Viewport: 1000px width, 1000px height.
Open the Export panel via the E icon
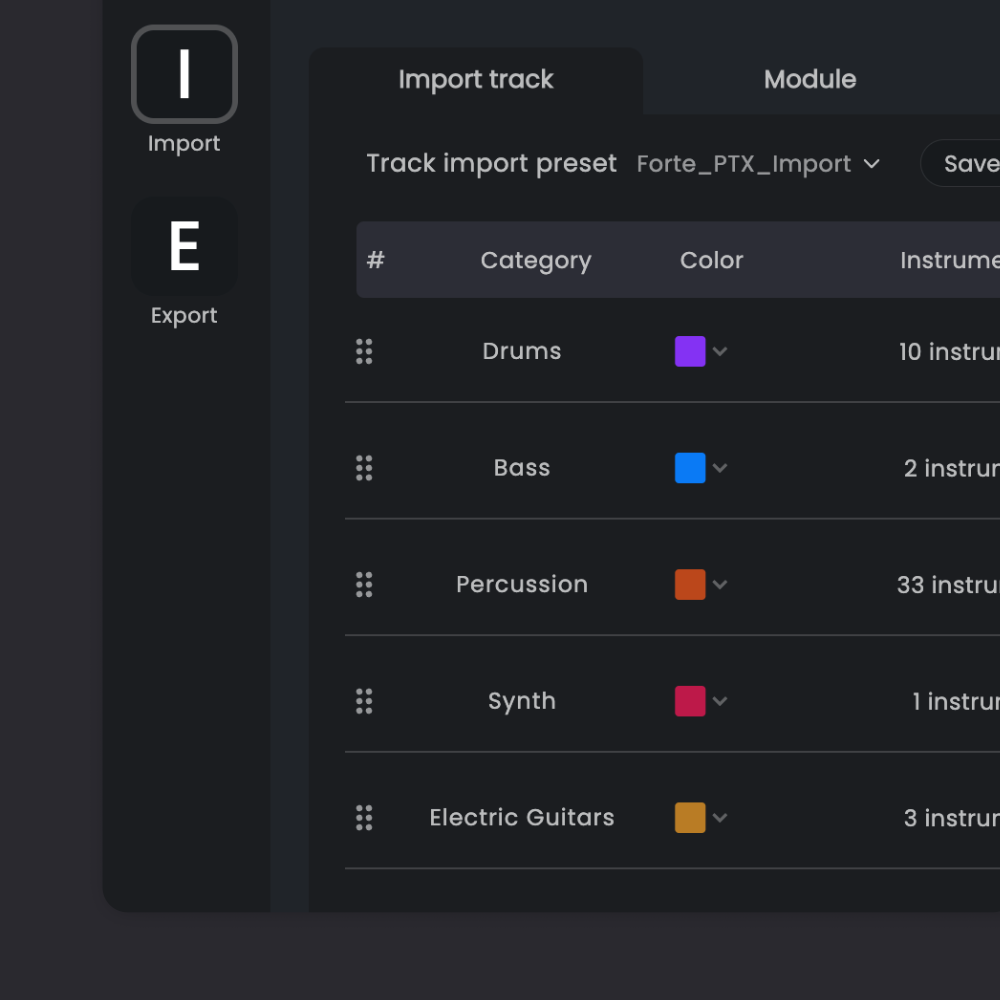pyautogui.click(x=184, y=246)
